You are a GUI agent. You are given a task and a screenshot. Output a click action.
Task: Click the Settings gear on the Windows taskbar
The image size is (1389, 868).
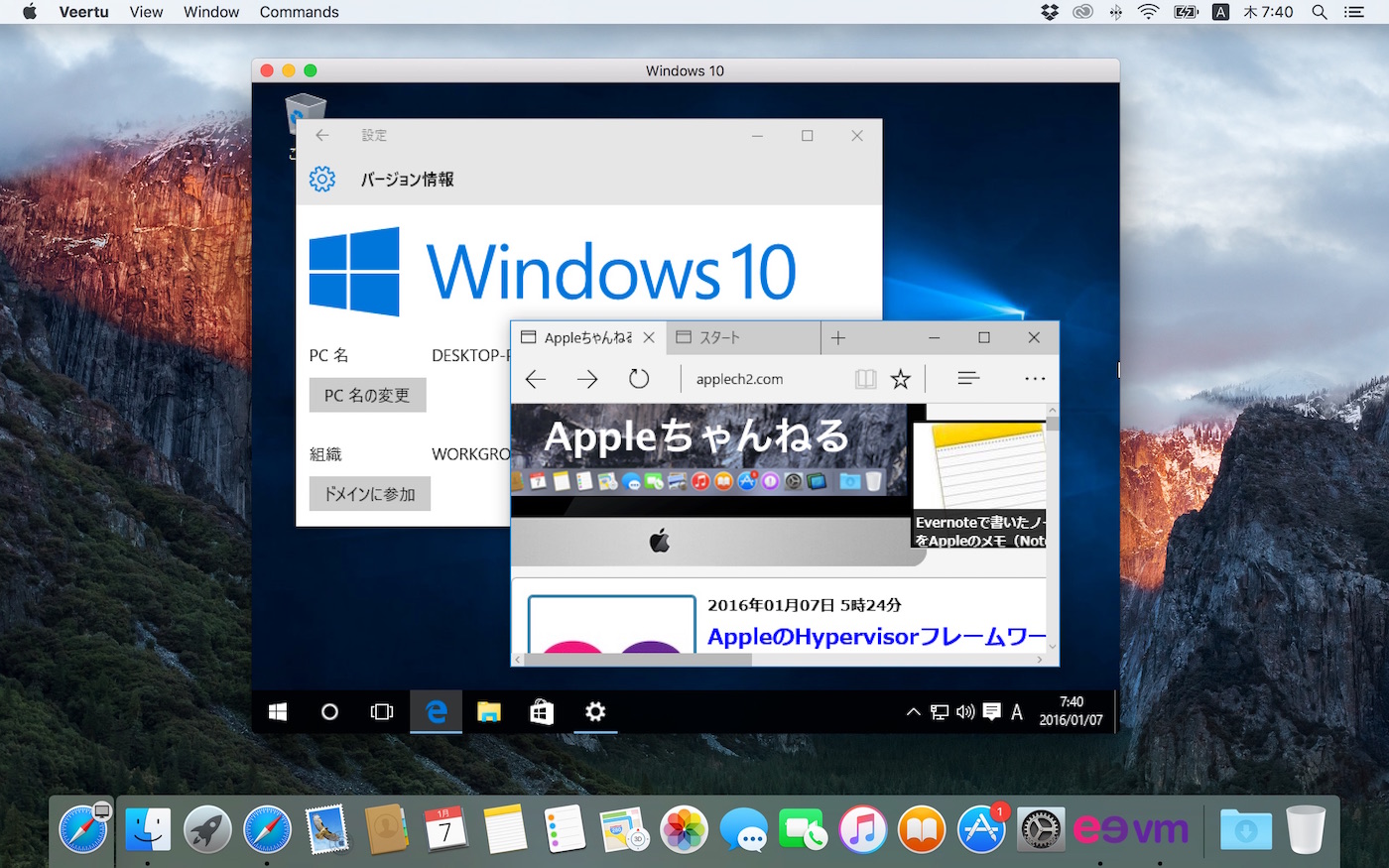pyautogui.click(x=595, y=712)
